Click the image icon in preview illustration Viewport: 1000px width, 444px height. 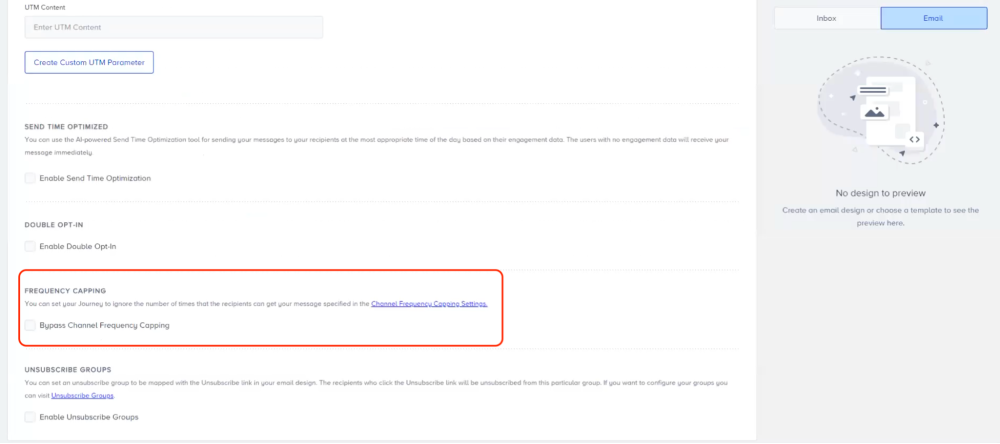874,113
